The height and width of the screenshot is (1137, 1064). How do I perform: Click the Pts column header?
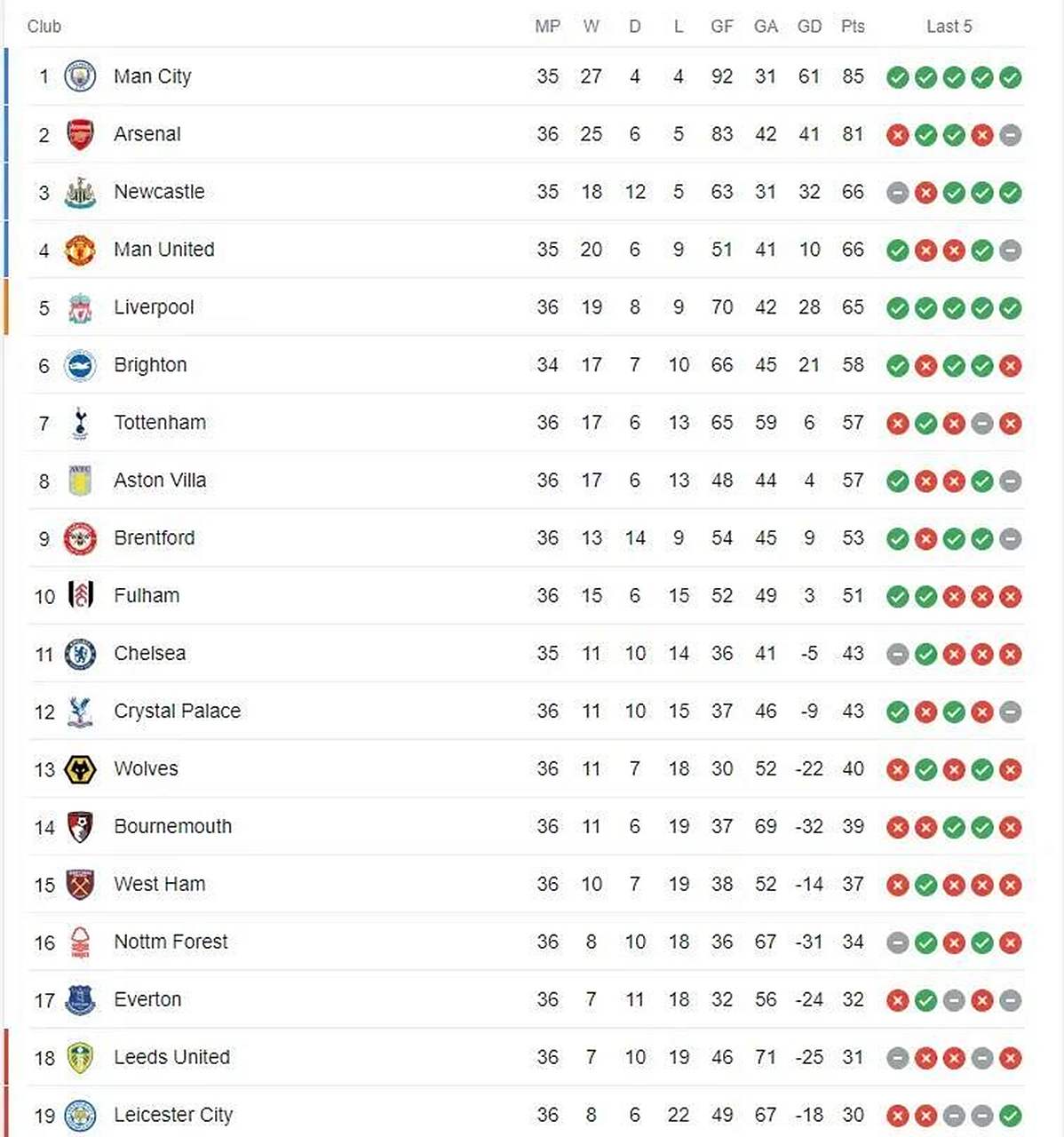pyautogui.click(x=853, y=27)
